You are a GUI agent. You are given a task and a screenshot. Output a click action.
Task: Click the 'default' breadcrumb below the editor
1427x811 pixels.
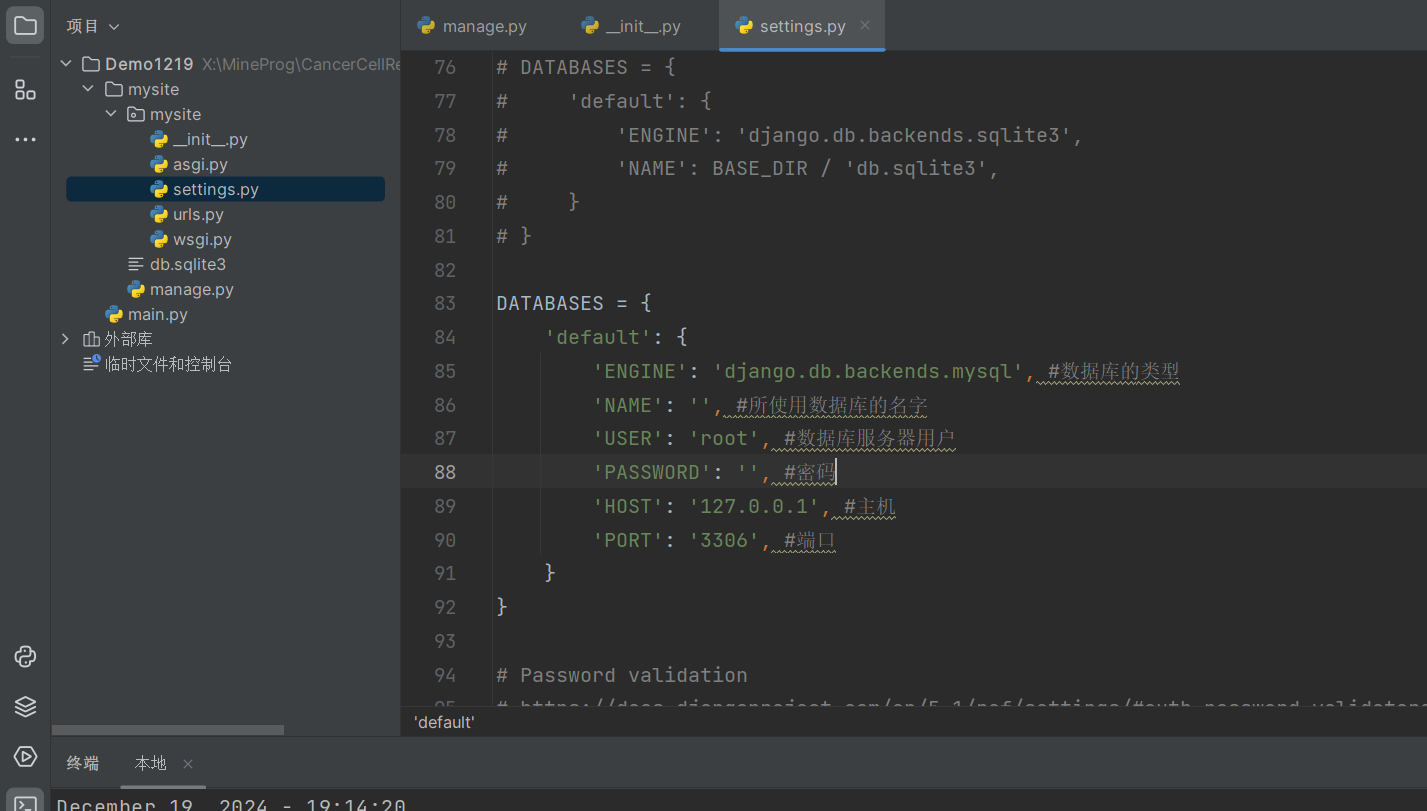tap(444, 722)
